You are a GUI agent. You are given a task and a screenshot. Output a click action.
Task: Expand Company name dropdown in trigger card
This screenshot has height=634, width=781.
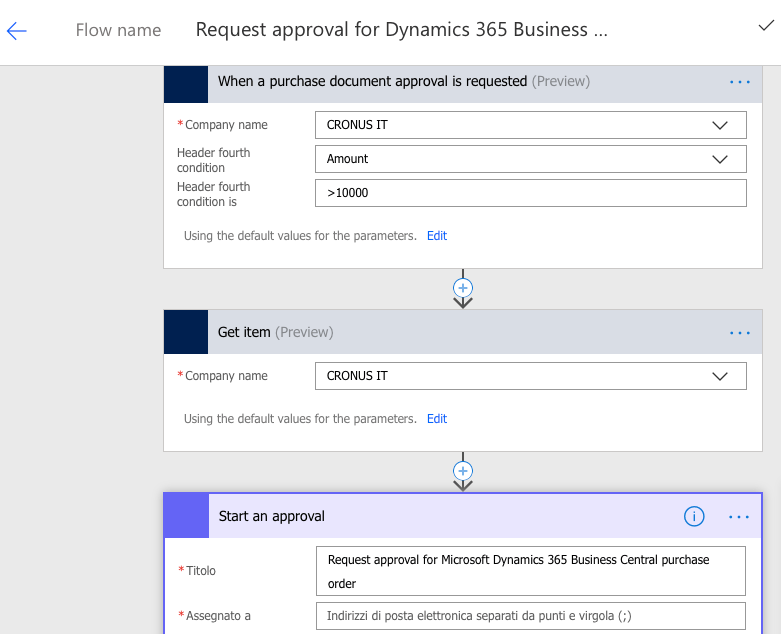click(719, 125)
